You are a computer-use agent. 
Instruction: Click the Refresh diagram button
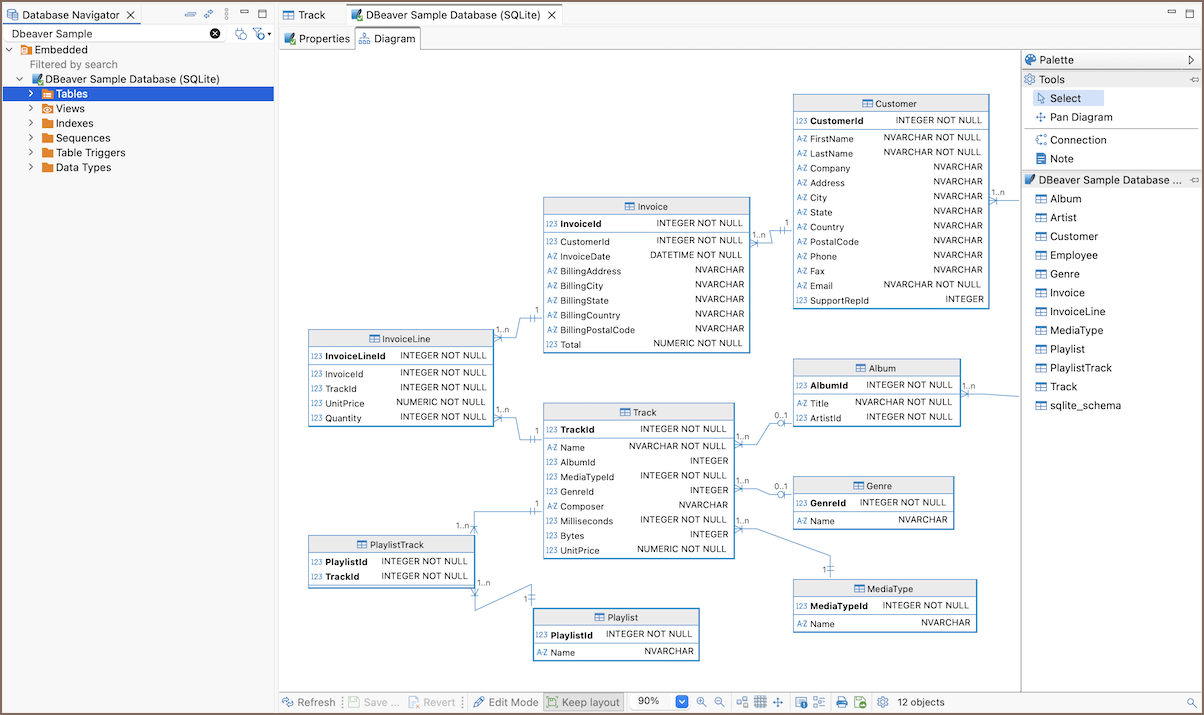pyautogui.click(x=308, y=702)
